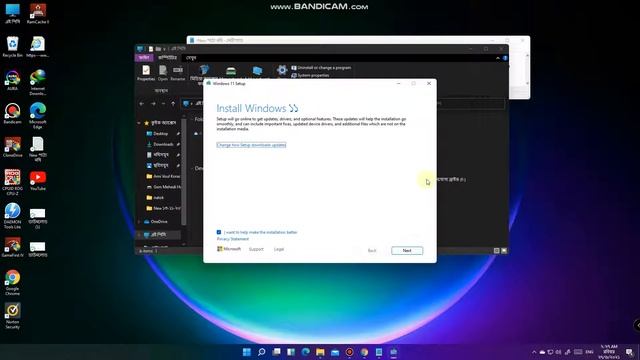Open the first purple ribbon tab in Explorer
The width and height of the screenshot is (640, 360).
coord(144,58)
